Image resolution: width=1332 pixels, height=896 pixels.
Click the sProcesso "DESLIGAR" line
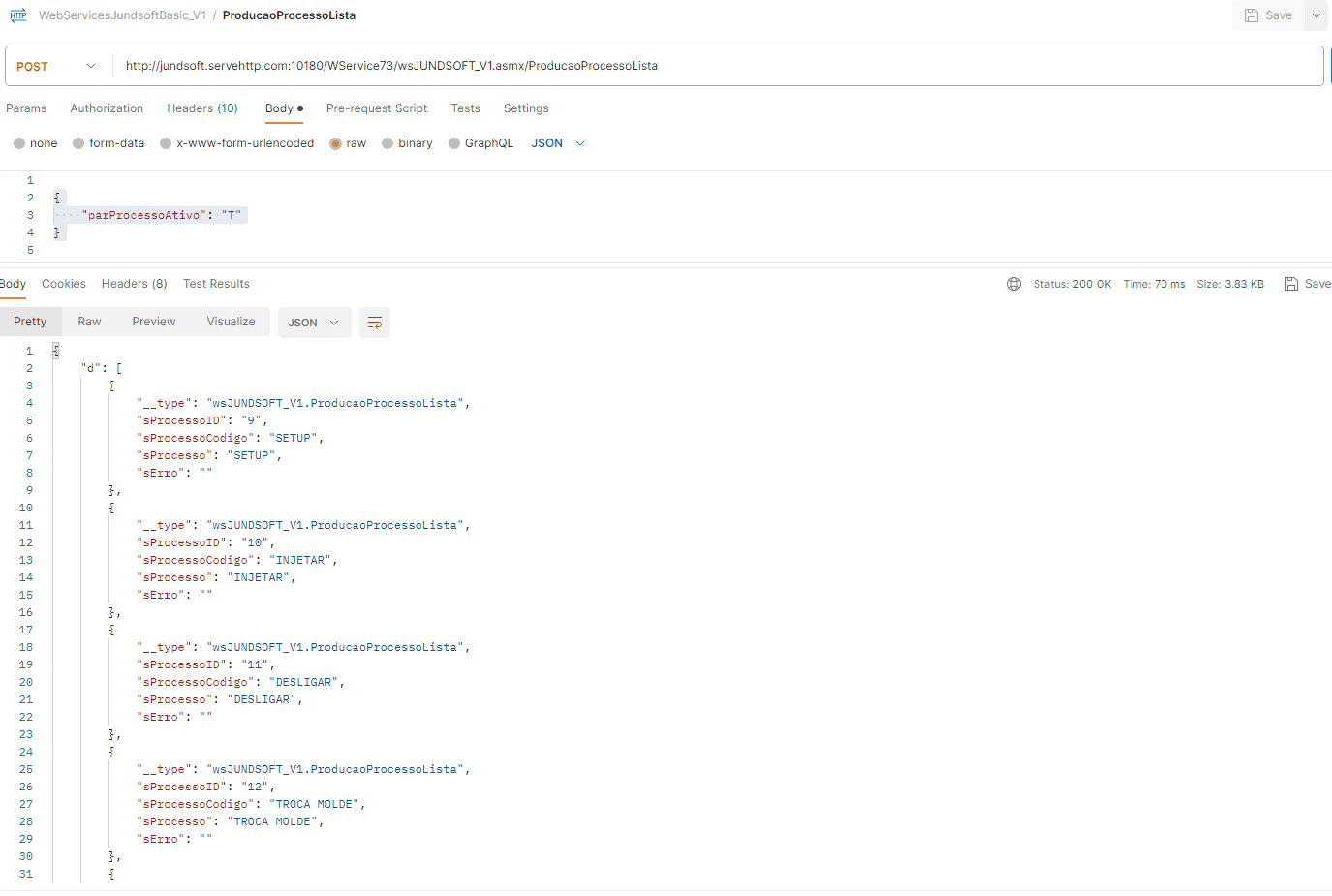[x=220, y=699]
